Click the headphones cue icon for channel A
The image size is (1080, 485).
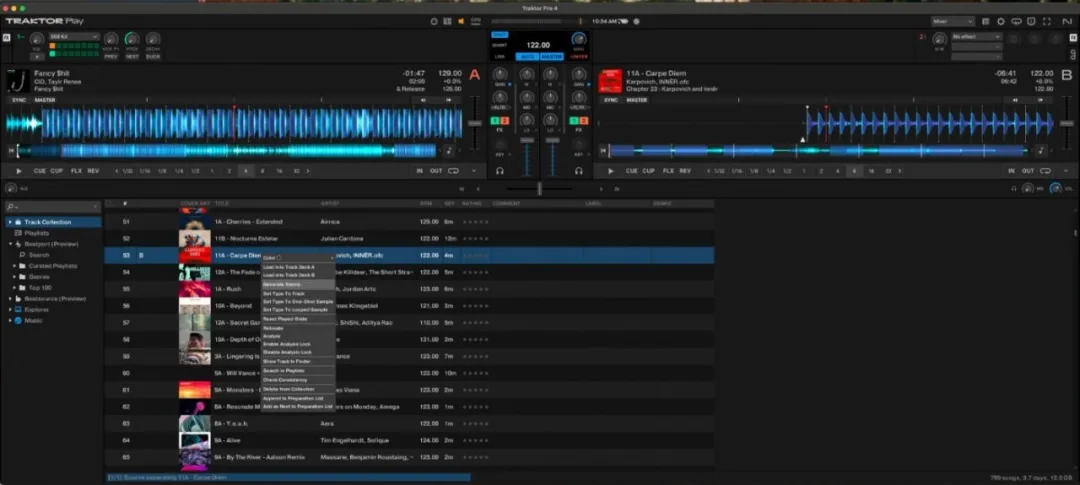click(x=500, y=171)
